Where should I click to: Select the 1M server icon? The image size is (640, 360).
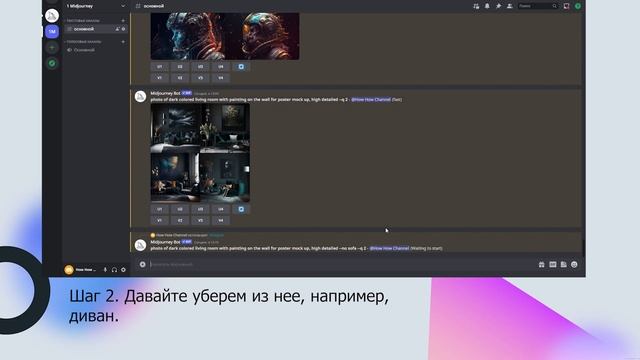click(x=52, y=31)
